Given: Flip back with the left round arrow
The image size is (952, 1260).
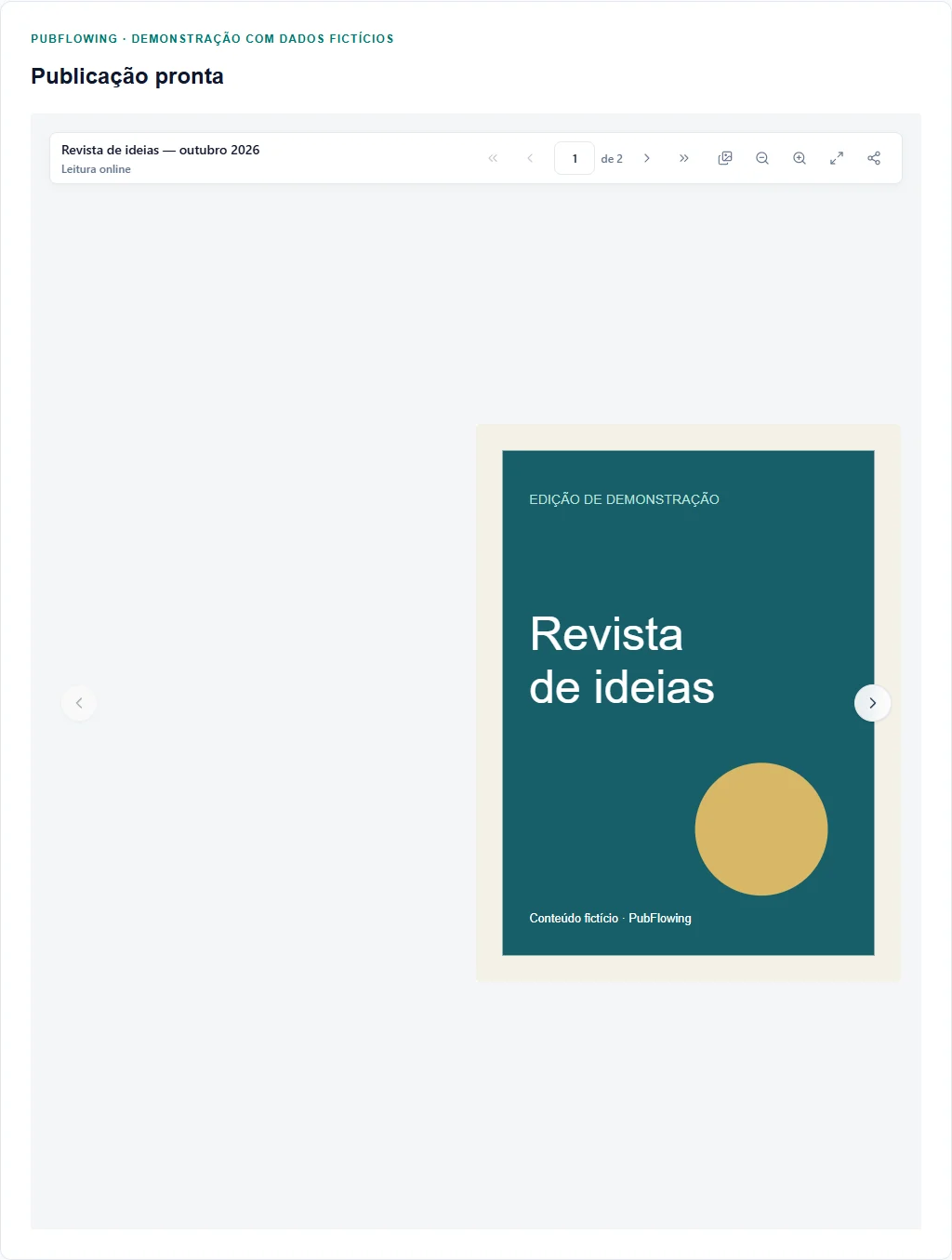Looking at the screenshot, I should tap(79, 703).
